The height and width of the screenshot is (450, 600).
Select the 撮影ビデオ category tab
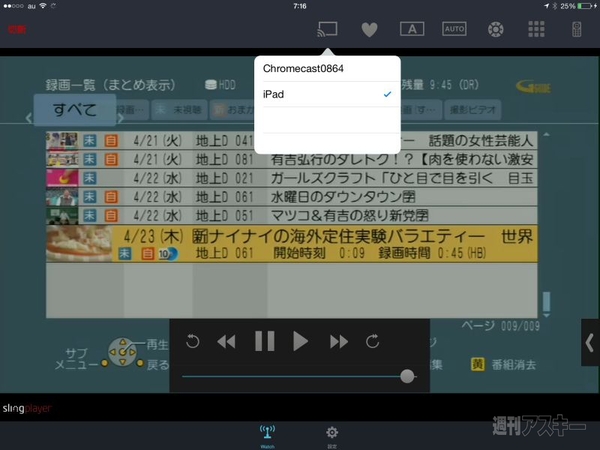click(x=473, y=110)
